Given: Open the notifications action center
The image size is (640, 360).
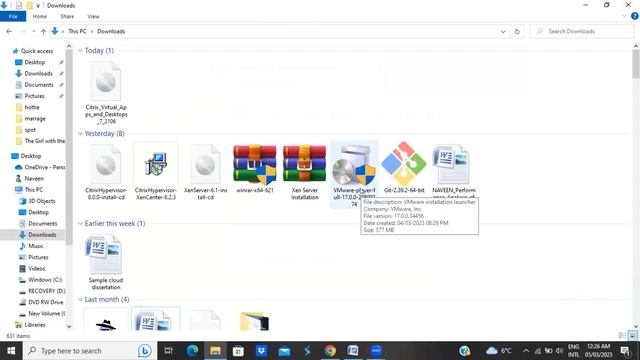Looking at the screenshot, I should [625, 351].
